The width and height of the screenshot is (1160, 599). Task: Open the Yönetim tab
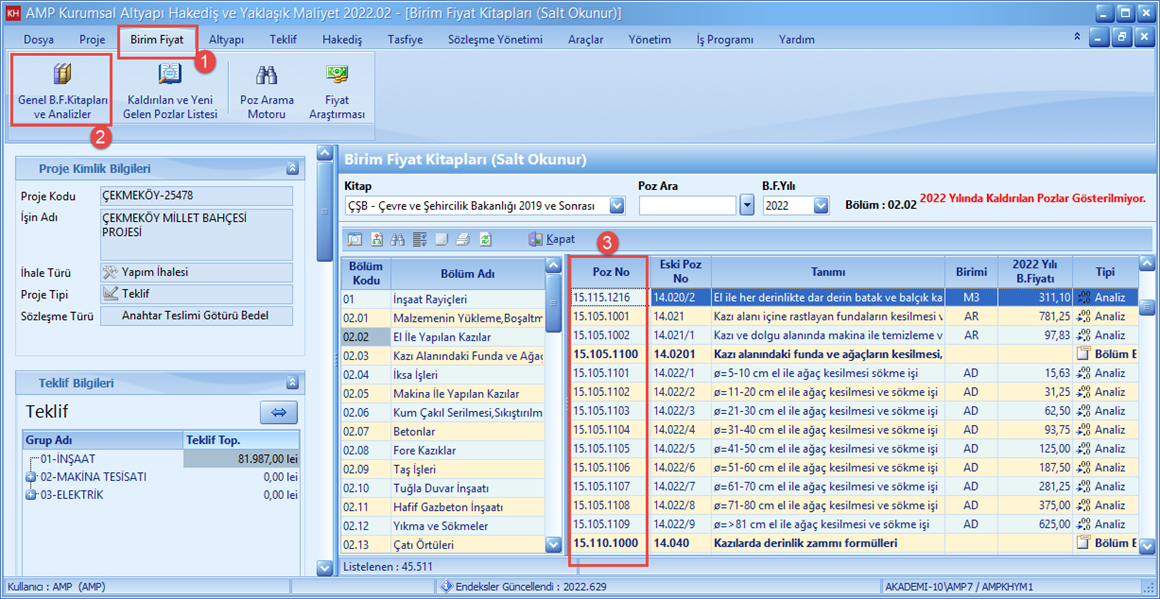[x=650, y=39]
